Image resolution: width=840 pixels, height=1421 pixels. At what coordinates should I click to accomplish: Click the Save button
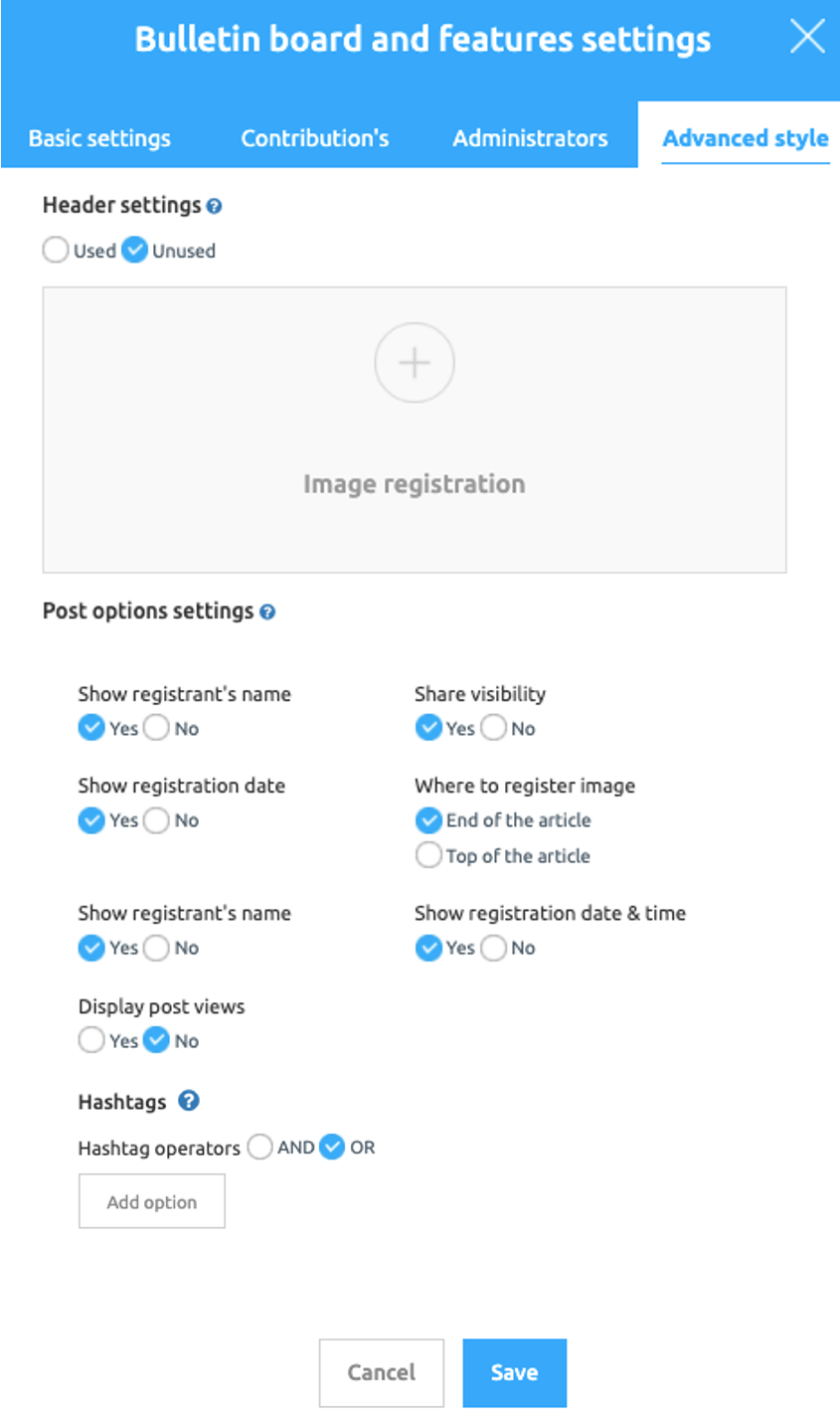[514, 1372]
